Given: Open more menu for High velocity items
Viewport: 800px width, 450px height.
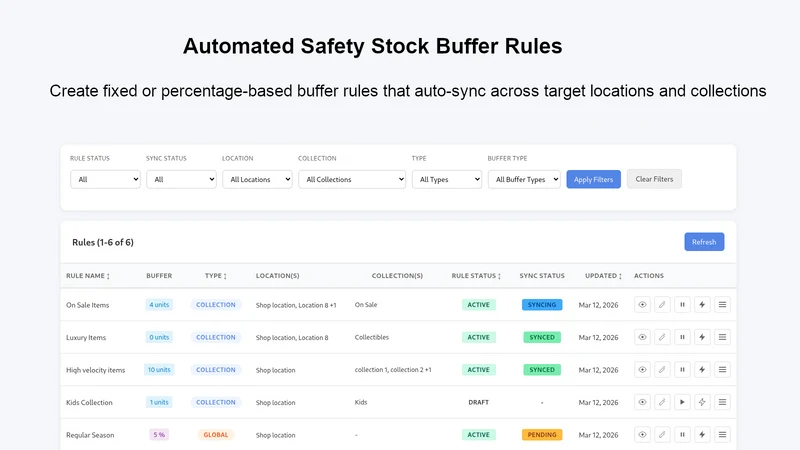Looking at the screenshot, I should coord(722,369).
